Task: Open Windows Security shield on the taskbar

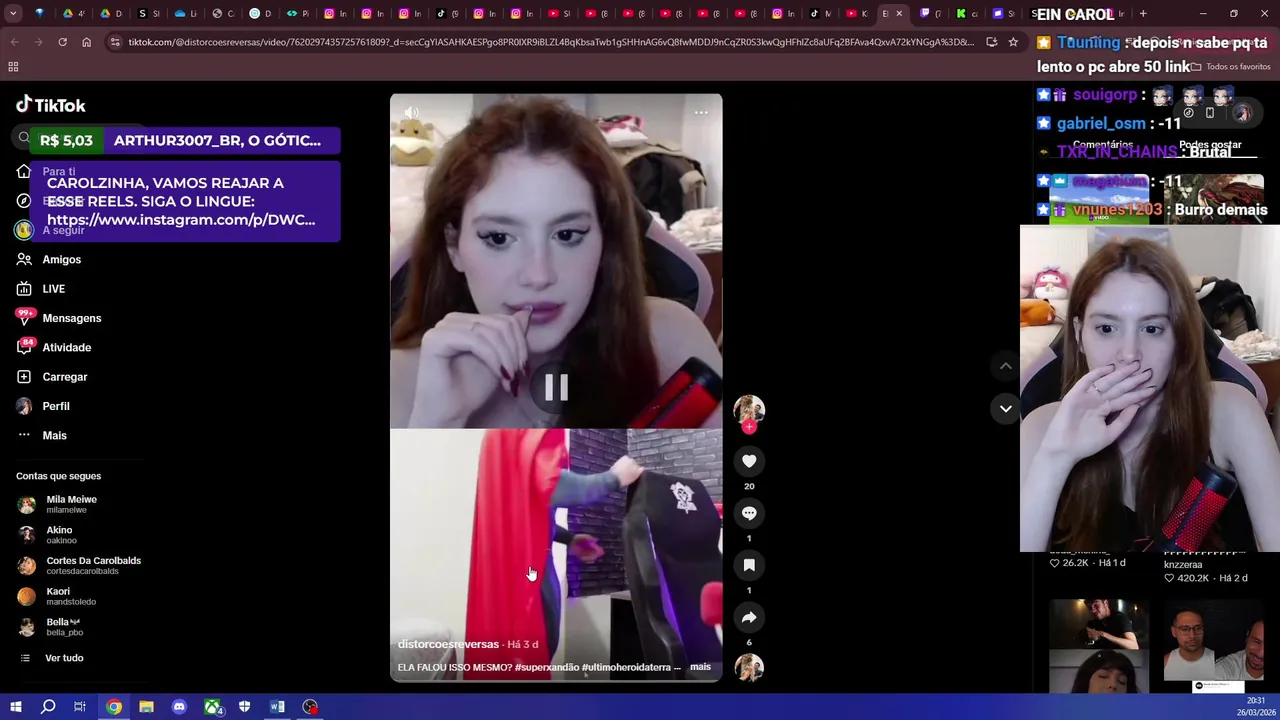Action: point(244,707)
